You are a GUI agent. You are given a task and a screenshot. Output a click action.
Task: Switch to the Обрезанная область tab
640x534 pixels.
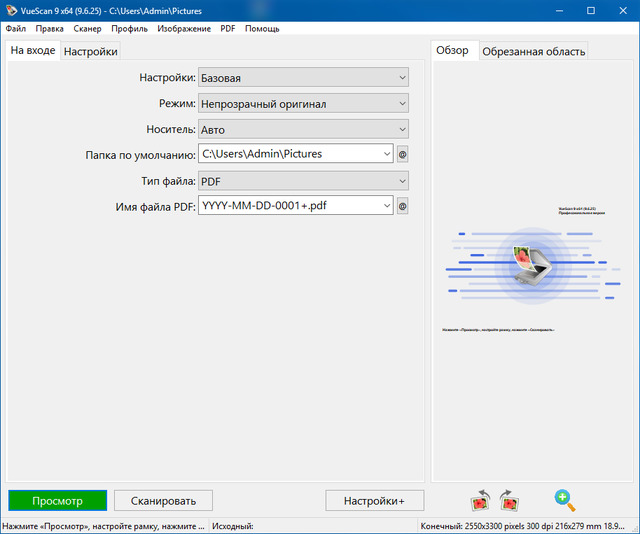(x=533, y=51)
